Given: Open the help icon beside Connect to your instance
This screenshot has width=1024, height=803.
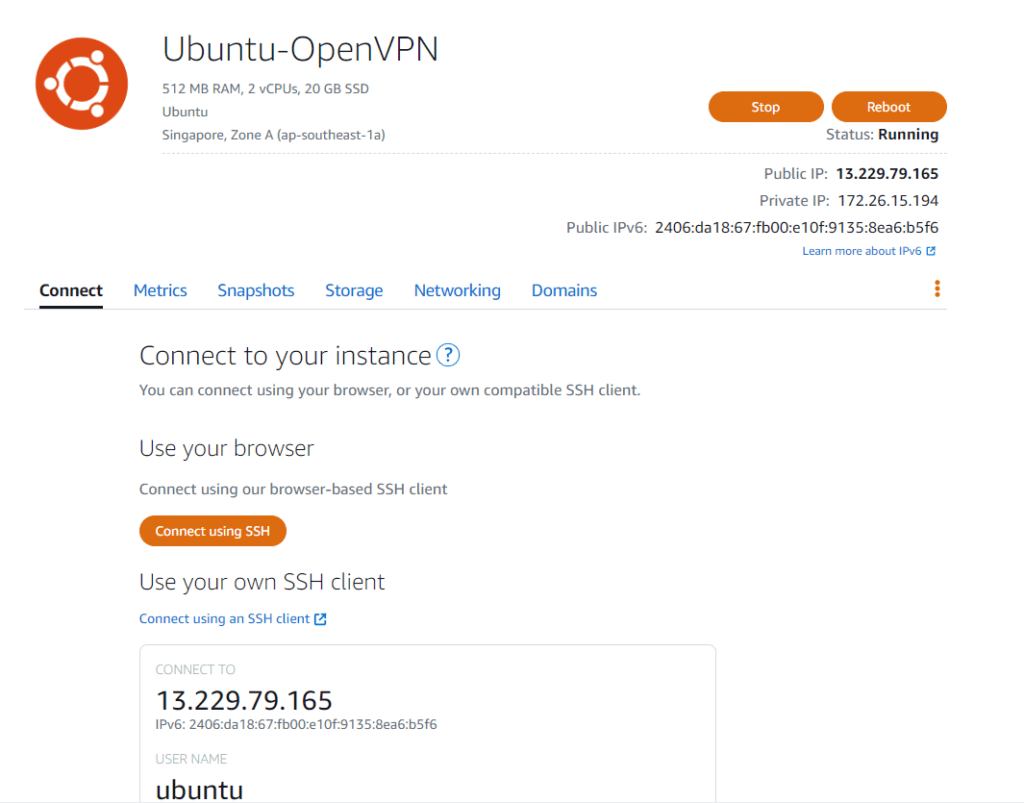Looking at the screenshot, I should 449,355.
